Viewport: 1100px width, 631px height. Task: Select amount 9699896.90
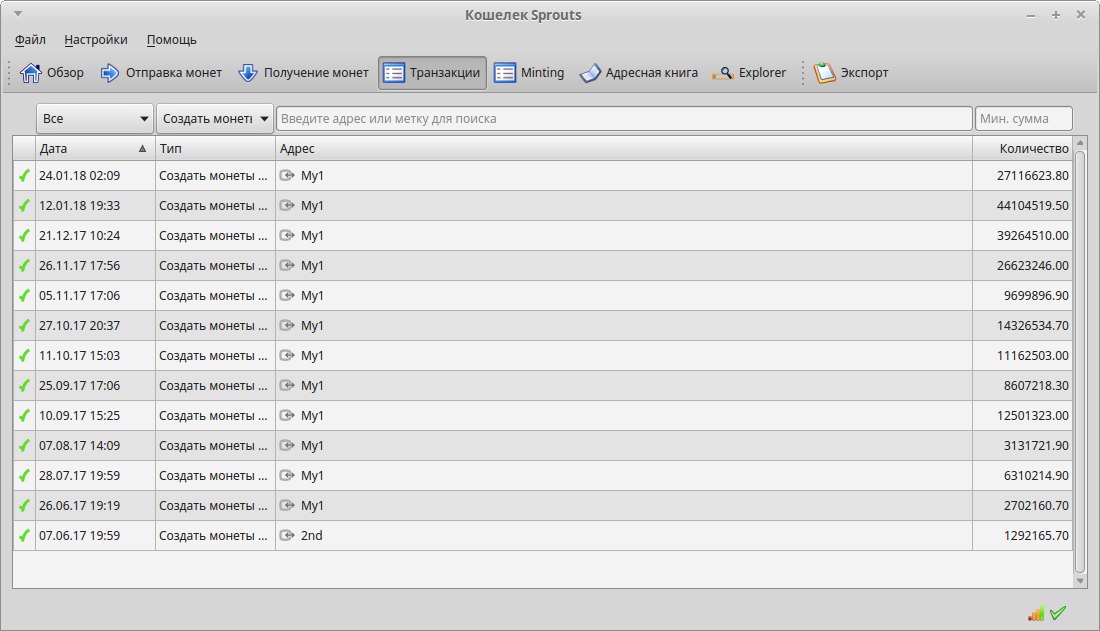1036,295
